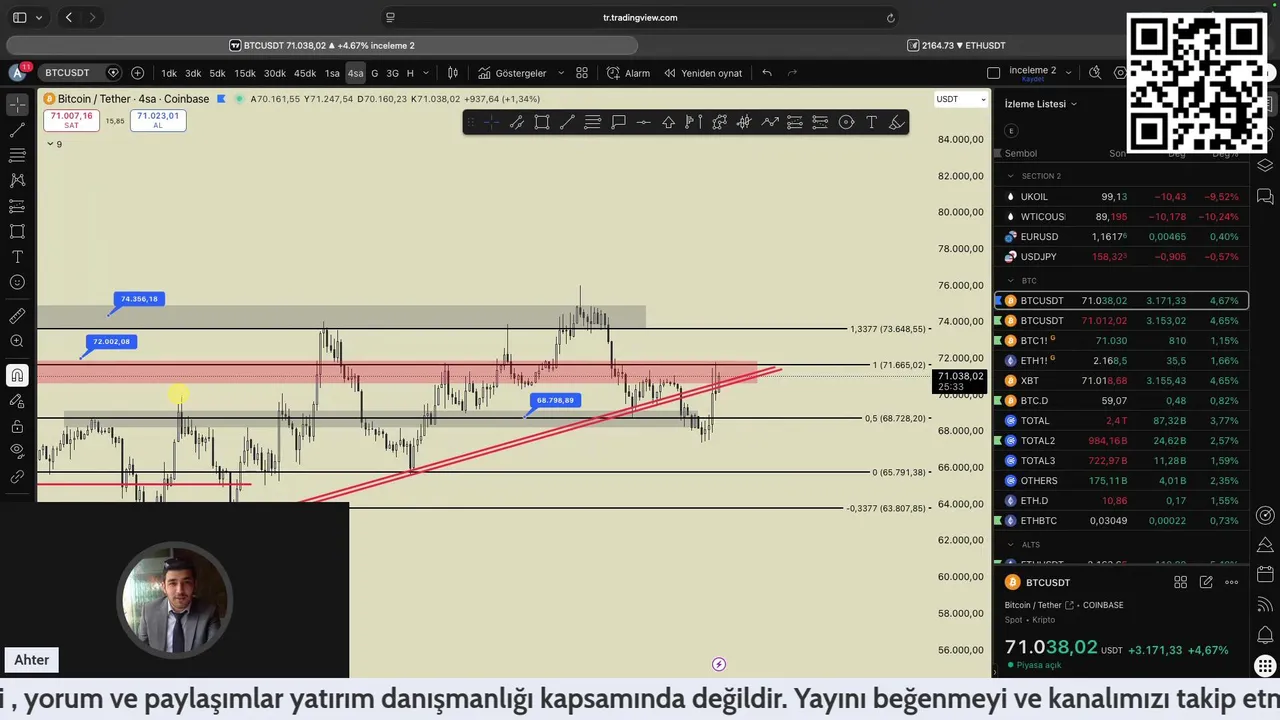Toggle lock all drawings

tap(17, 426)
